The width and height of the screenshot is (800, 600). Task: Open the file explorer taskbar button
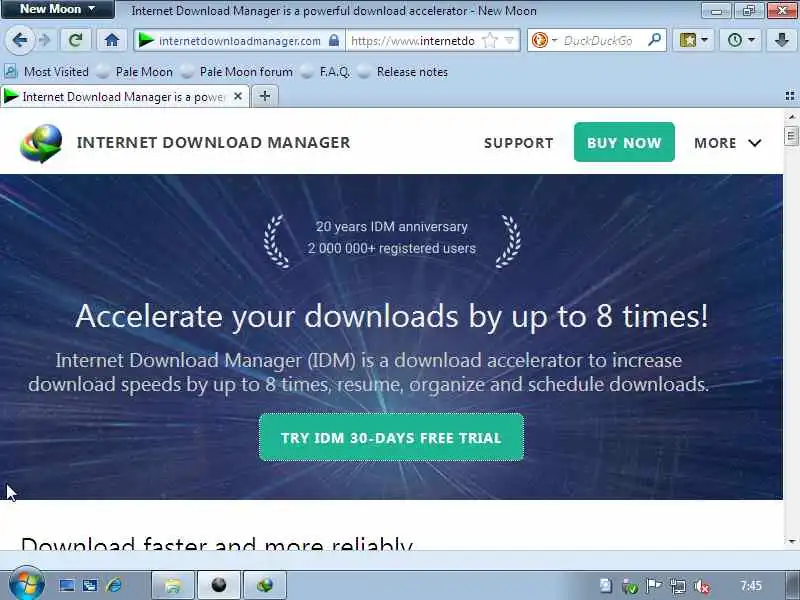(x=173, y=585)
